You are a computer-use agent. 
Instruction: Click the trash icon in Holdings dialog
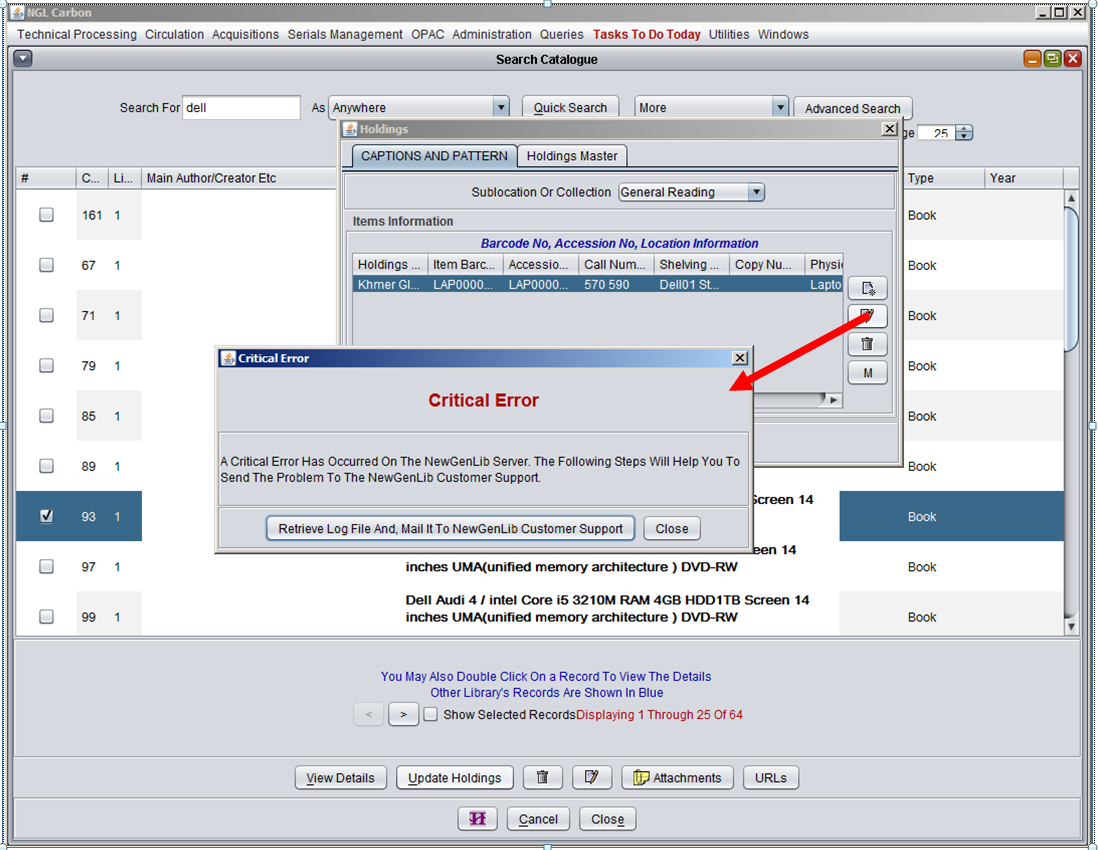867,344
